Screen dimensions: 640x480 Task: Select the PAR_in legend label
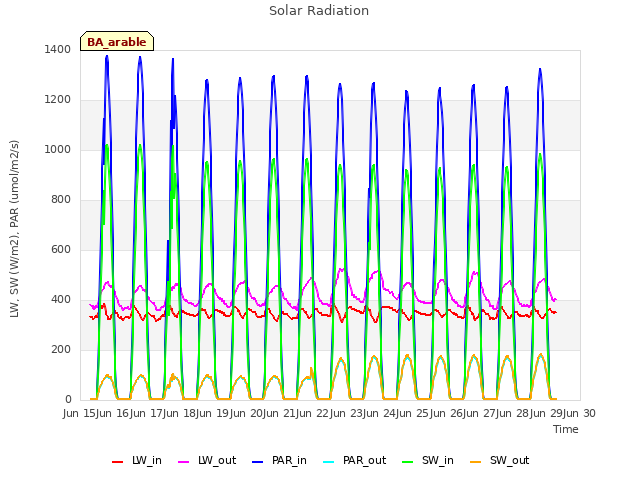(x=289, y=461)
